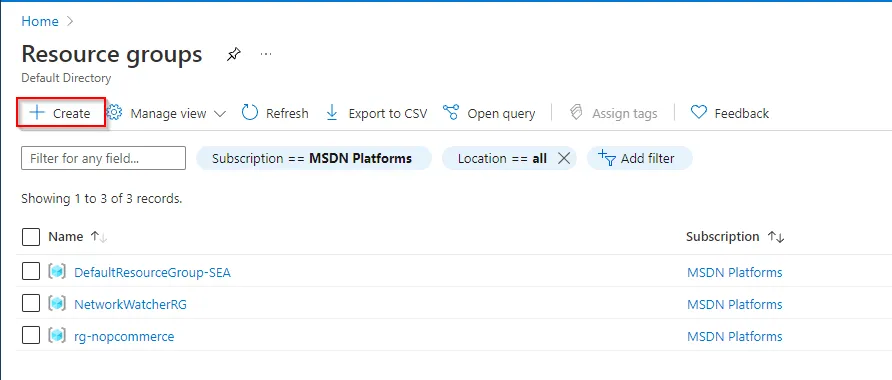This screenshot has width=892, height=380.
Task: Click Export to CSV download icon
Action: (x=332, y=113)
